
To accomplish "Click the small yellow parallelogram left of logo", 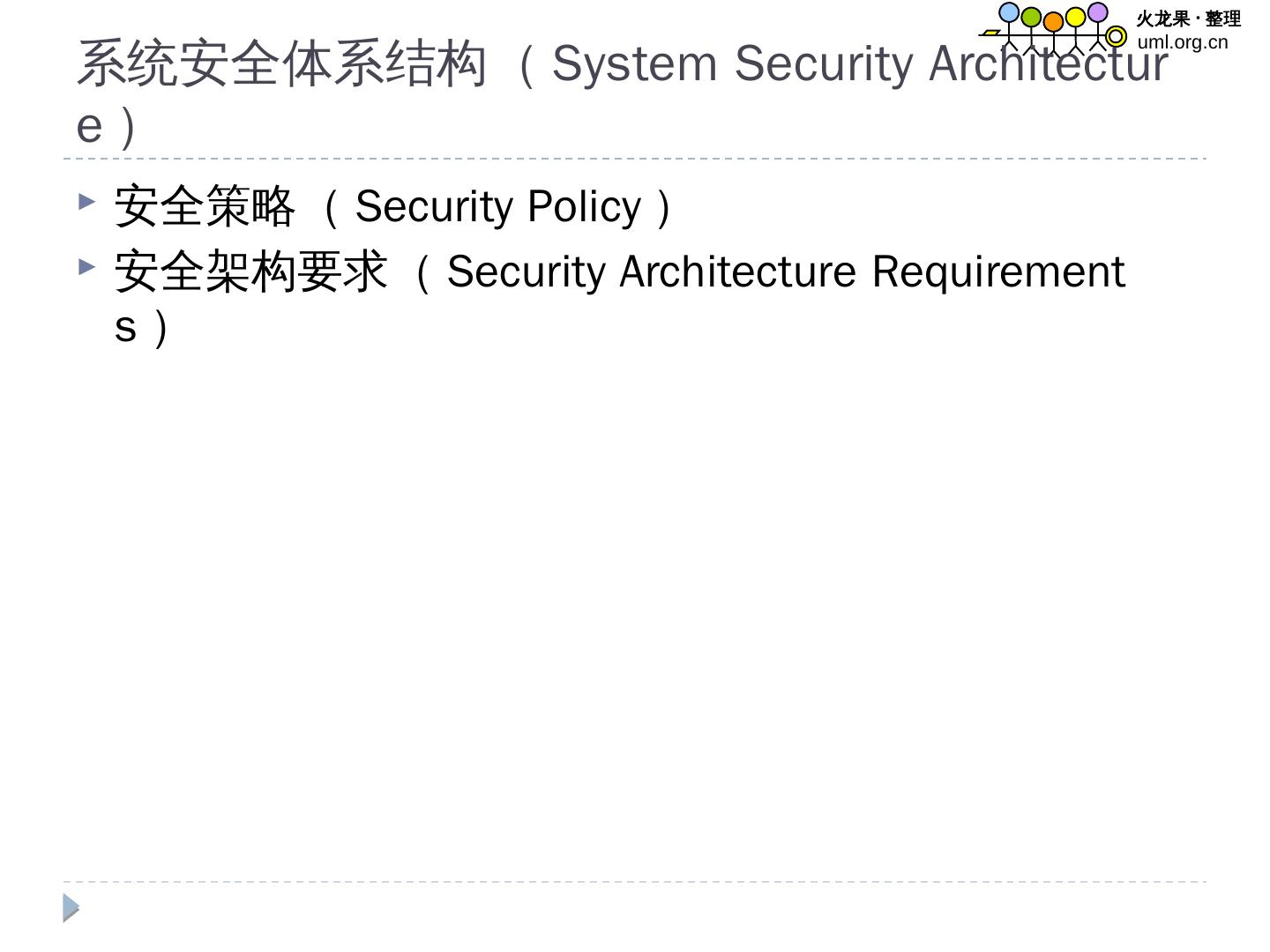I will click(x=990, y=33).
